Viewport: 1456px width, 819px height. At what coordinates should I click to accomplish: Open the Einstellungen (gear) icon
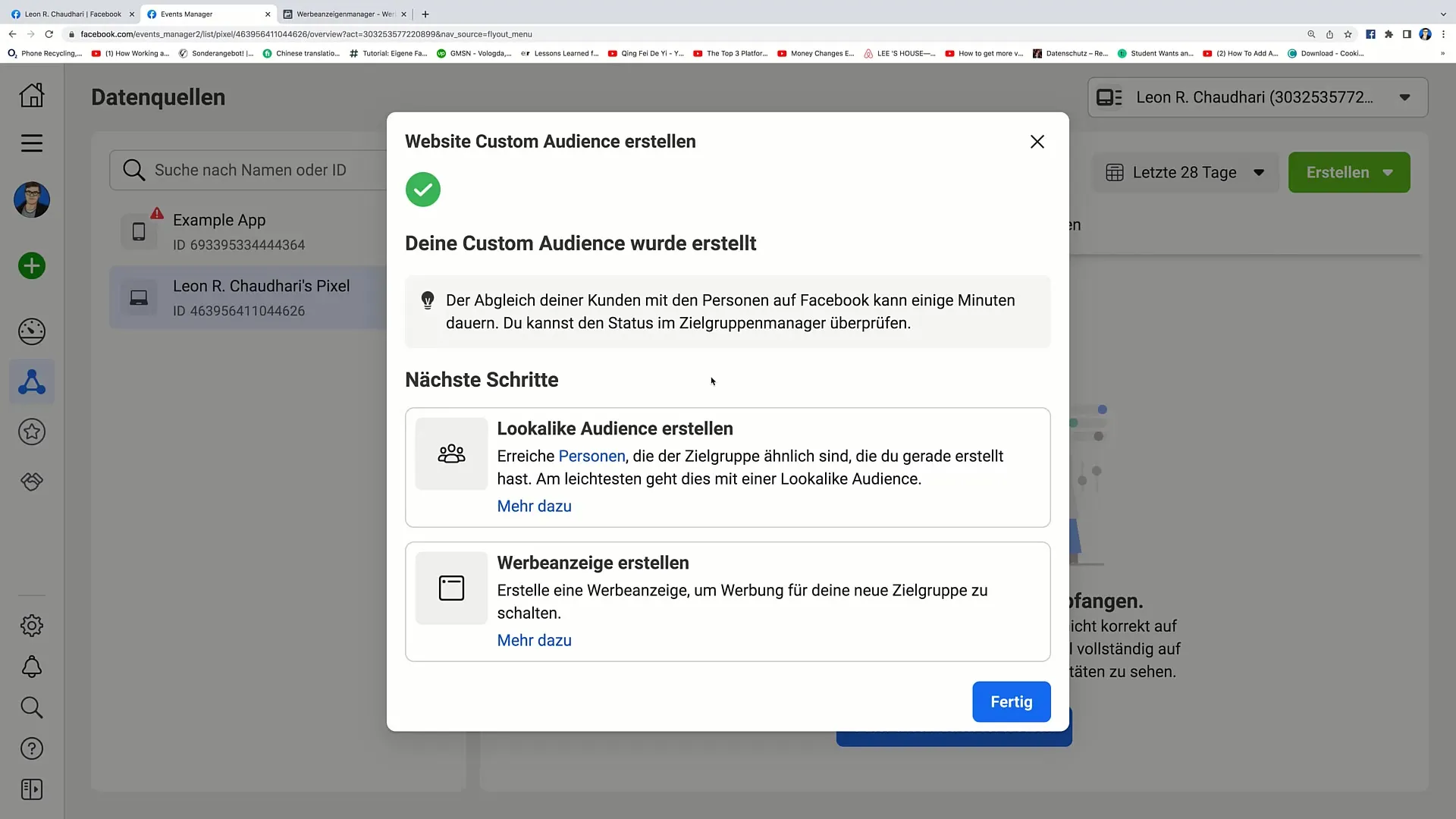tap(32, 625)
